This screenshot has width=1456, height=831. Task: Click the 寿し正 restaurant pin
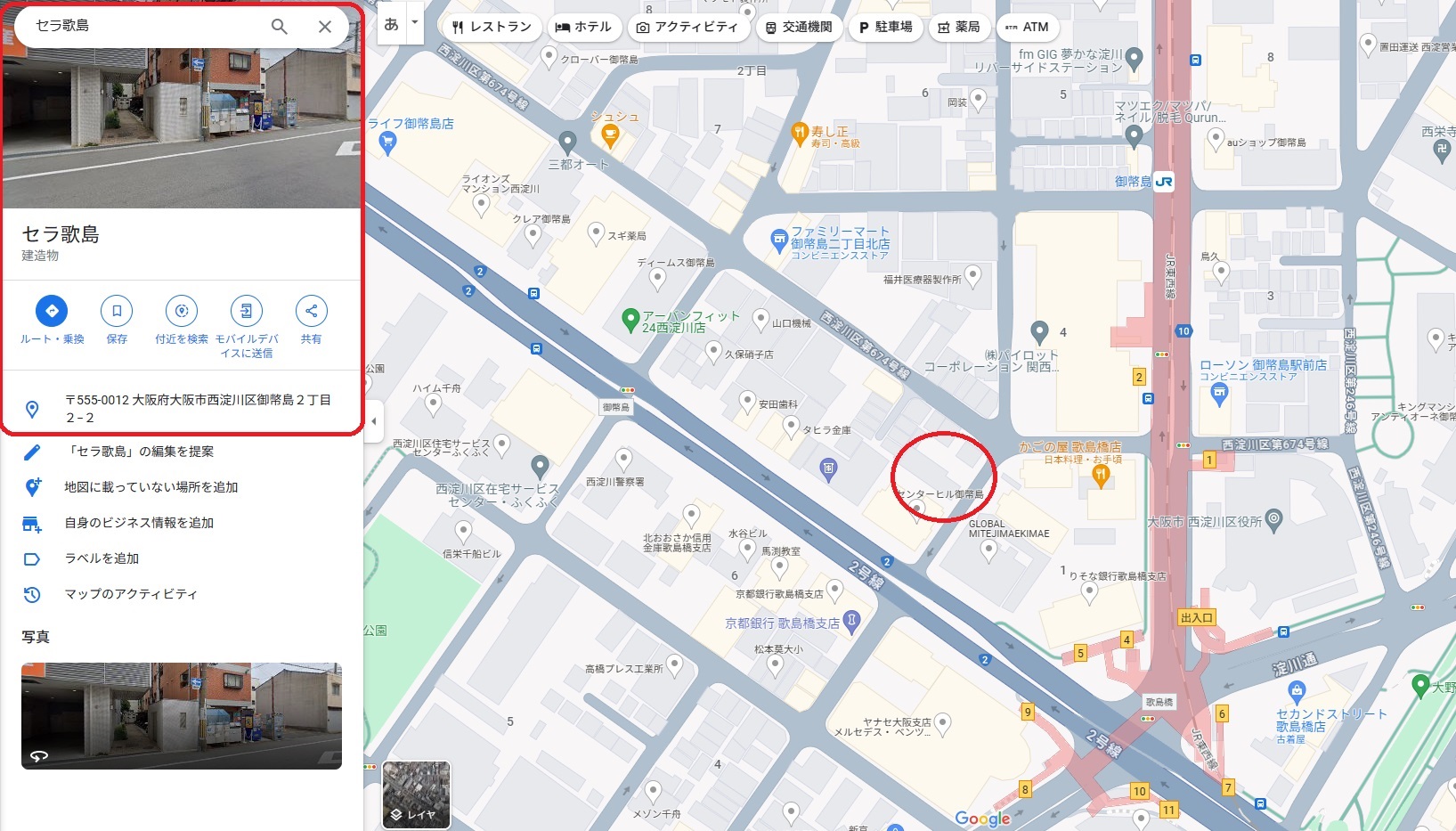(799, 134)
